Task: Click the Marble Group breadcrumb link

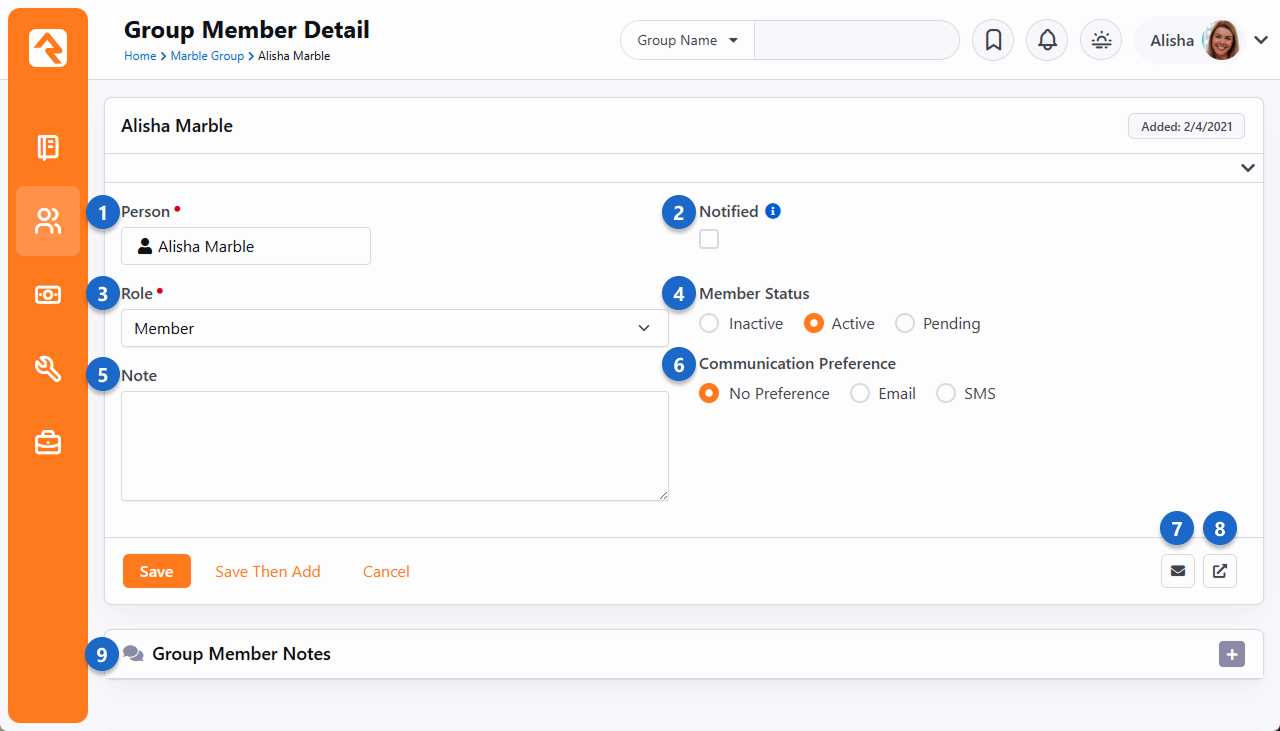Action: 207,56
